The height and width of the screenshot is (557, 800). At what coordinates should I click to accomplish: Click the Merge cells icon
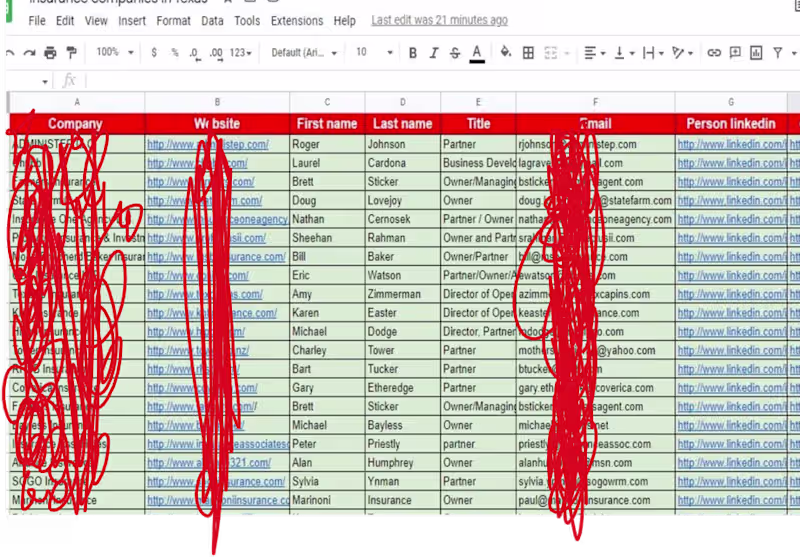coord(551,53)
